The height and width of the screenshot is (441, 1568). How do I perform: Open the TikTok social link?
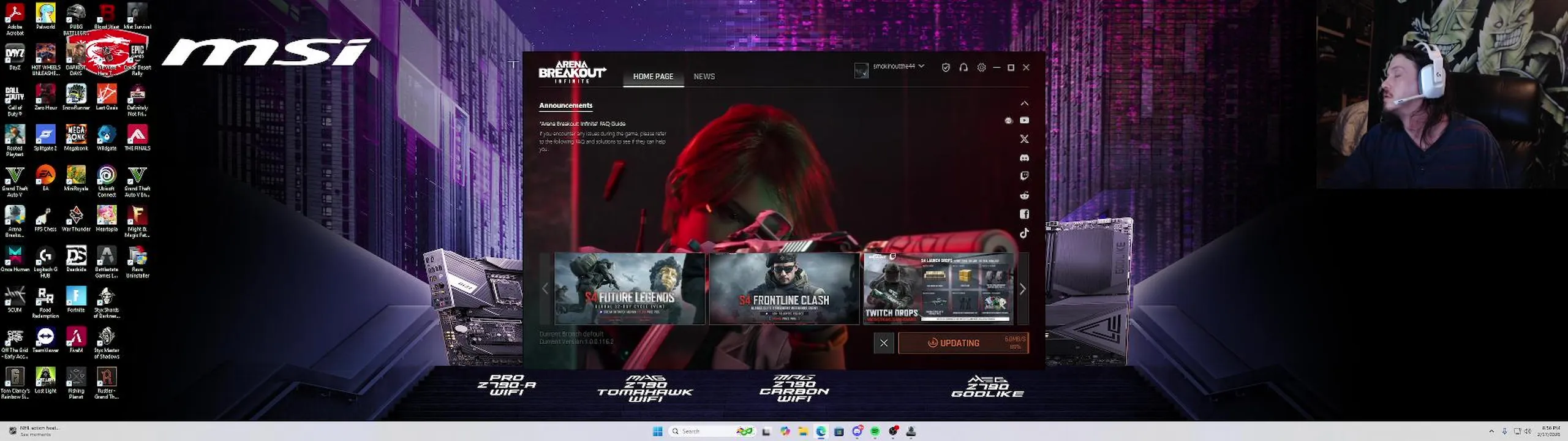click(1024, 233)
